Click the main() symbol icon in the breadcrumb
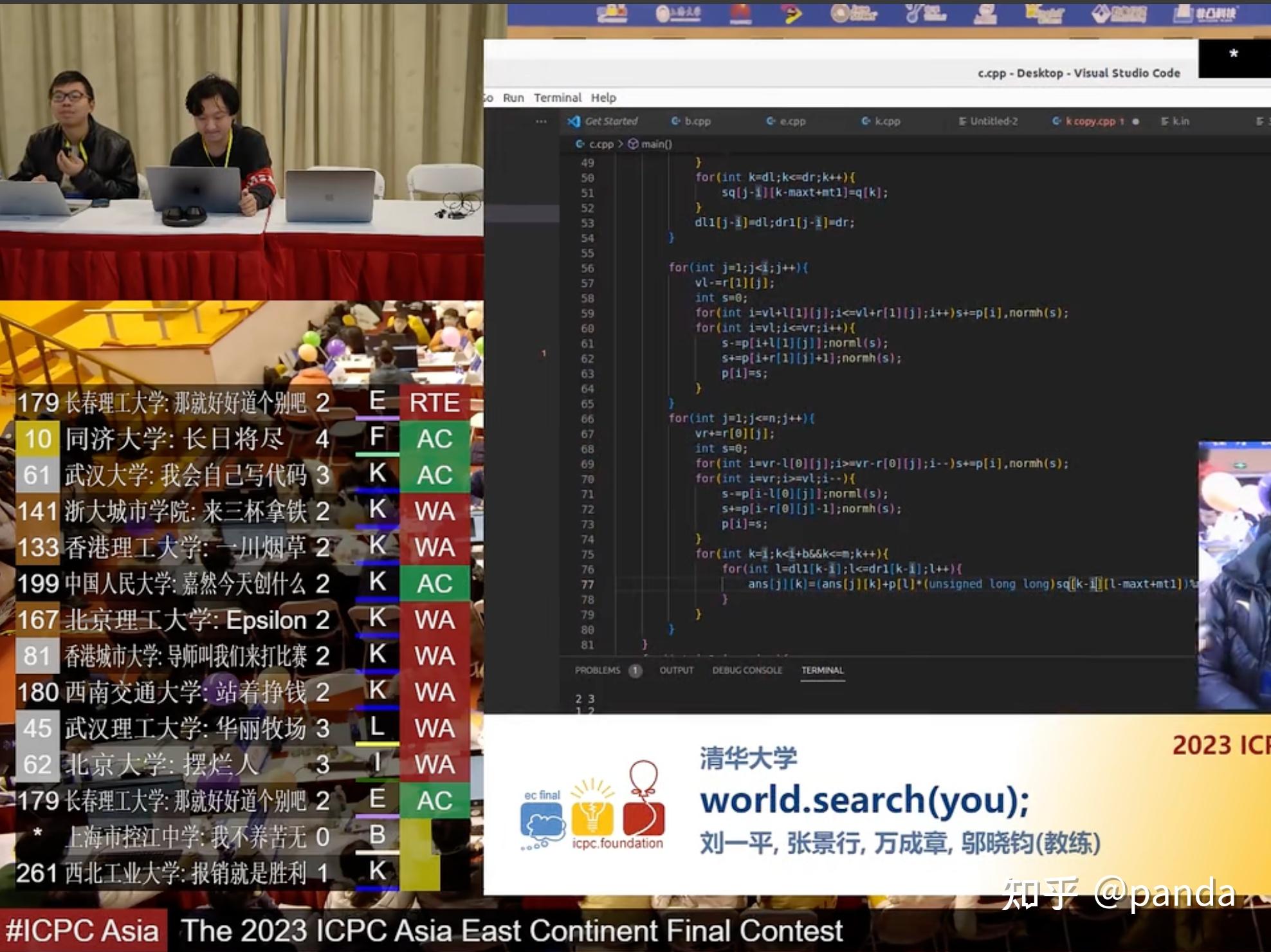This screenshot has height=952, width=1271. [x=633, y=144]
